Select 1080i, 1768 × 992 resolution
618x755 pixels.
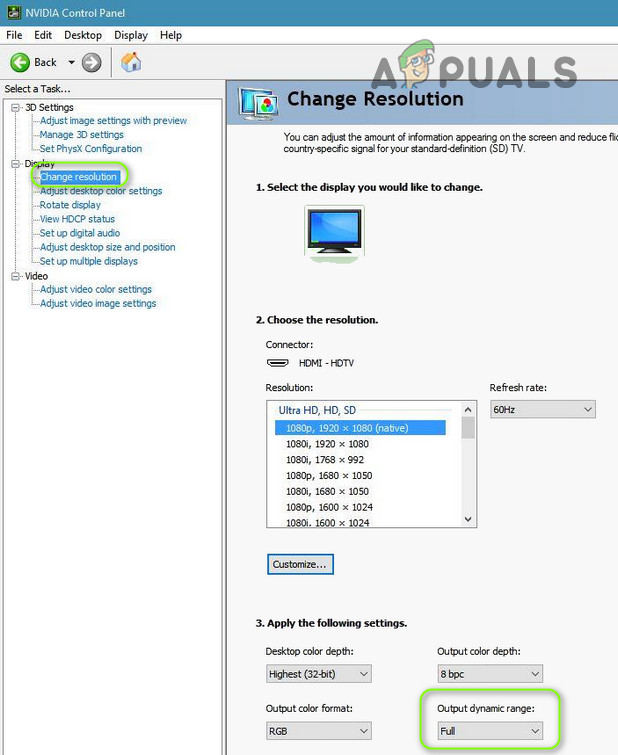(x=325, y=459)
